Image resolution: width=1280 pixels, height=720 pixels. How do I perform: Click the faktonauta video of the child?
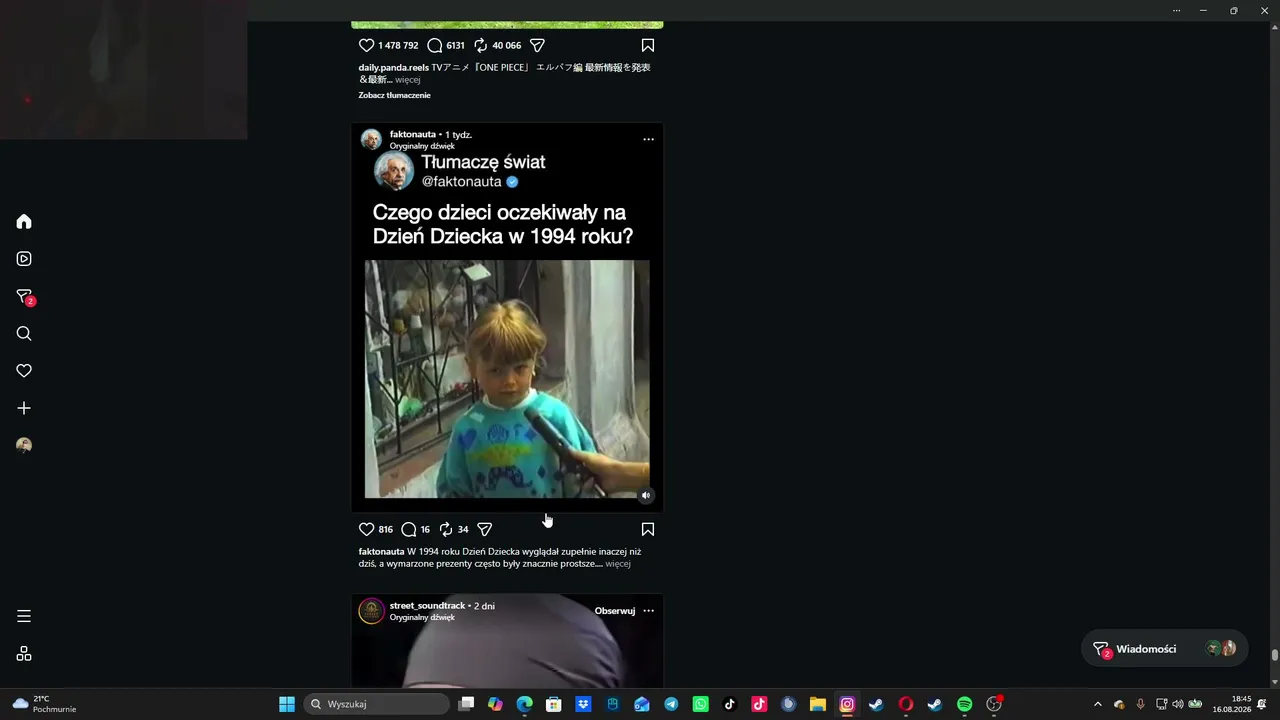[507, 379]
